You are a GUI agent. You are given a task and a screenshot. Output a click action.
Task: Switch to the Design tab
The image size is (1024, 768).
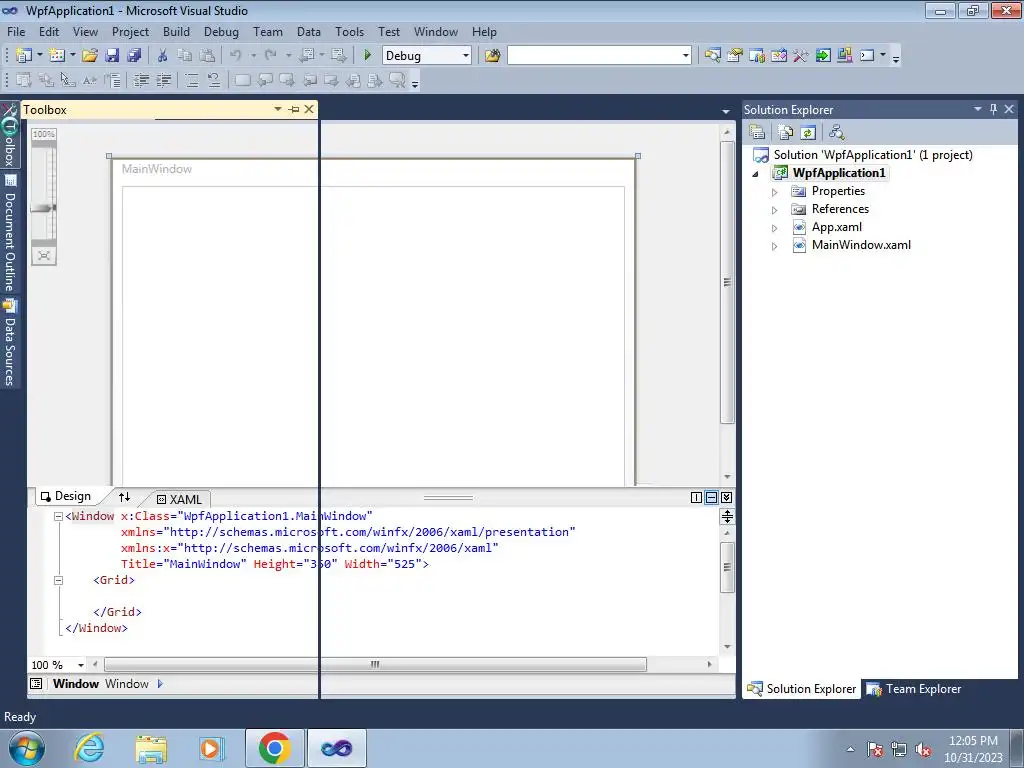point(65,496)
